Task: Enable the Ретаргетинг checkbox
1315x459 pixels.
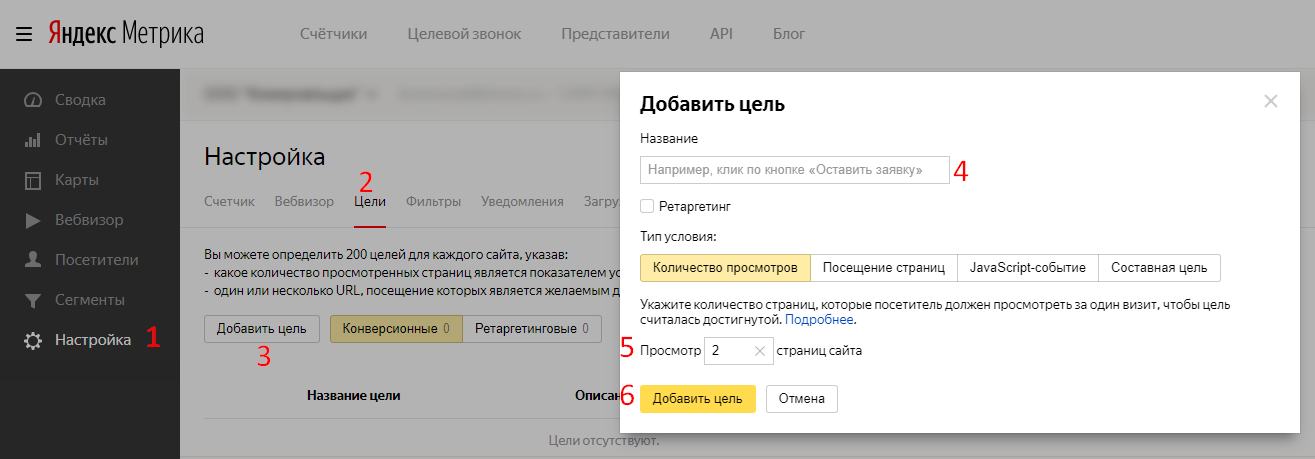Action: [647, 205]
